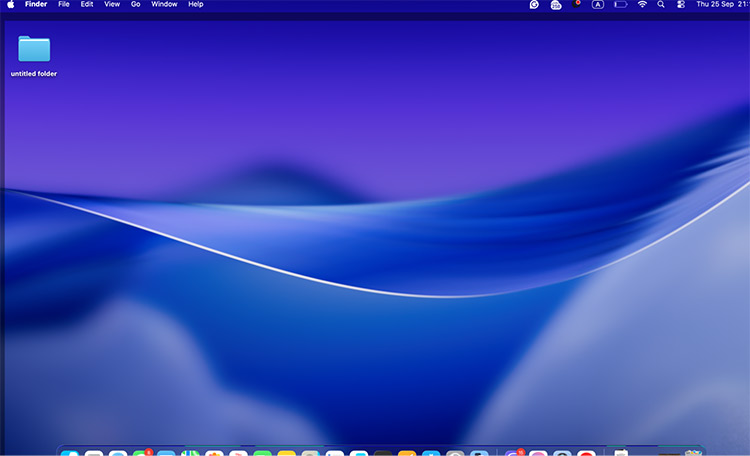Open Trash in the Dock
Image resolution: width=750 pixels, height=456 pixels.
coord(693,453)
